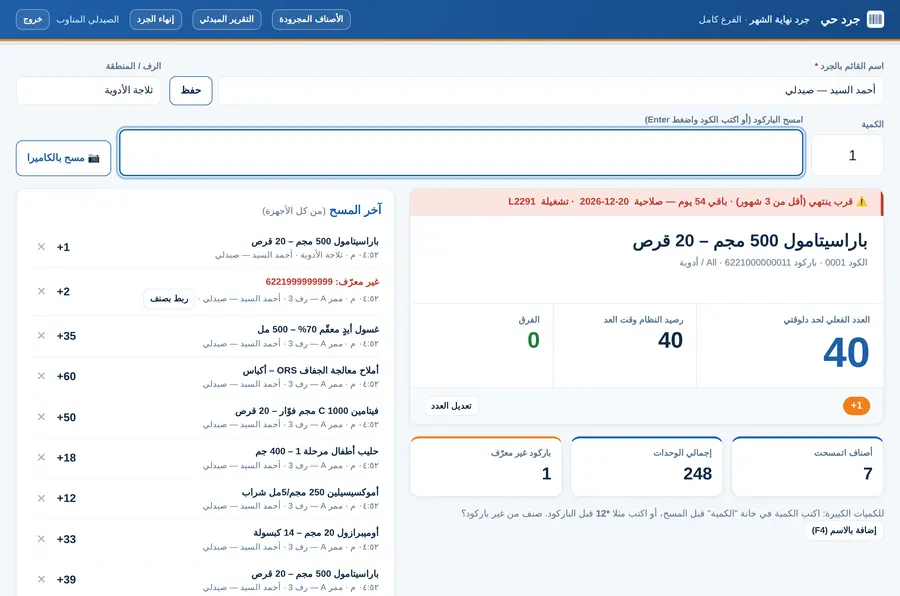900x596 pixels.
Task: Delete the حليب أطفال مرحلة 1 scan
Action: coord(41,458)
